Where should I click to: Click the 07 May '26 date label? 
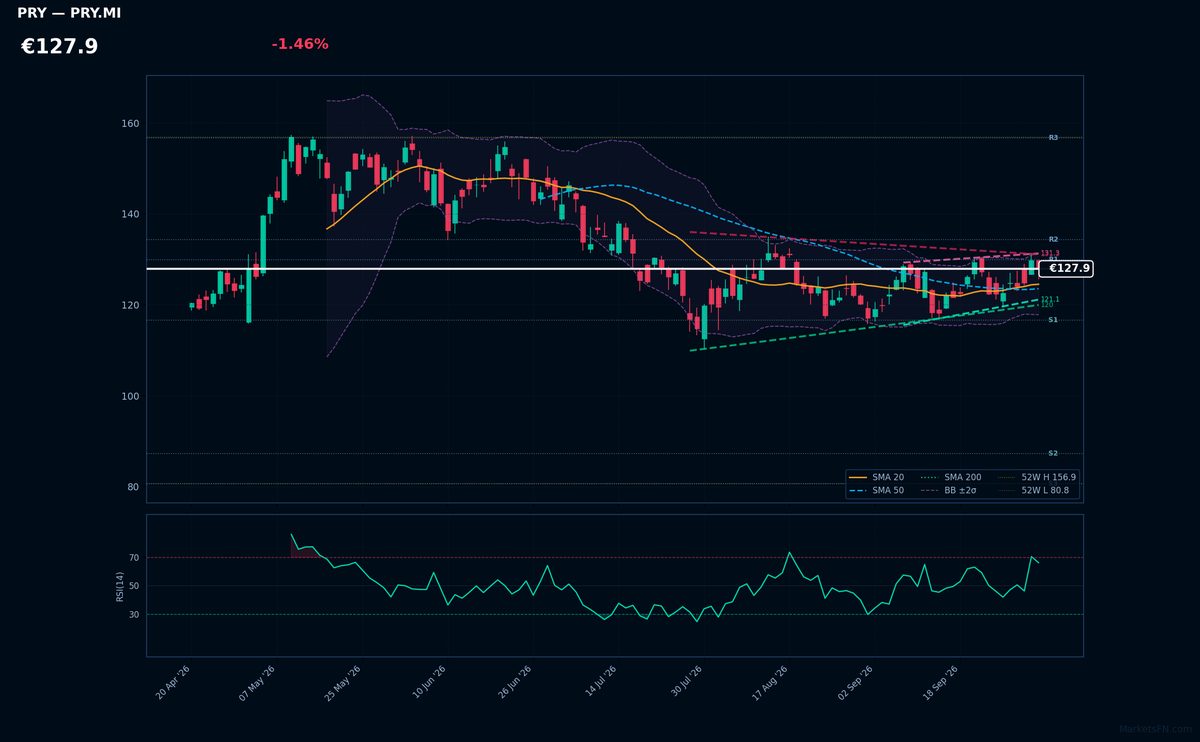coord(257,682)
